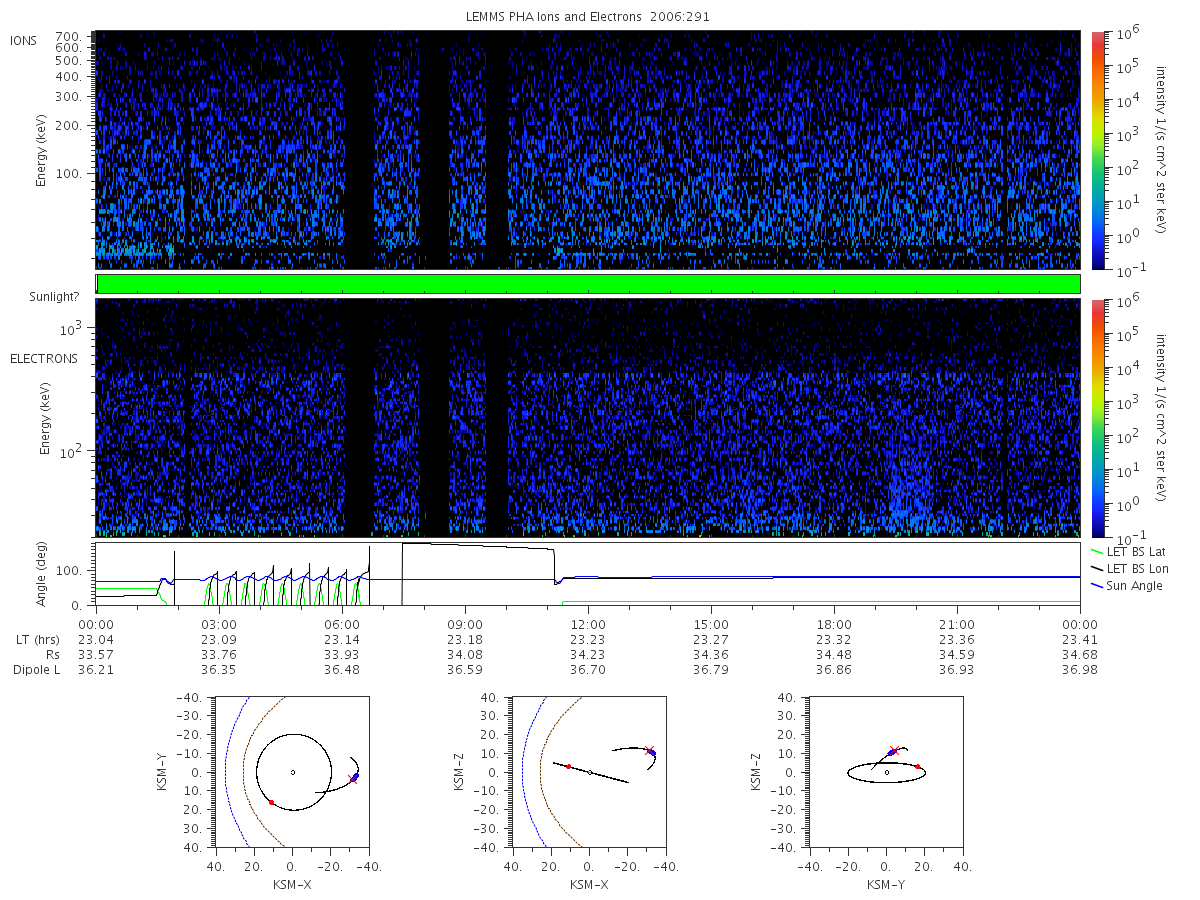The image size is (1200, 900).
Task: Click the electron intensity color bar
Action: [1098, 418]
